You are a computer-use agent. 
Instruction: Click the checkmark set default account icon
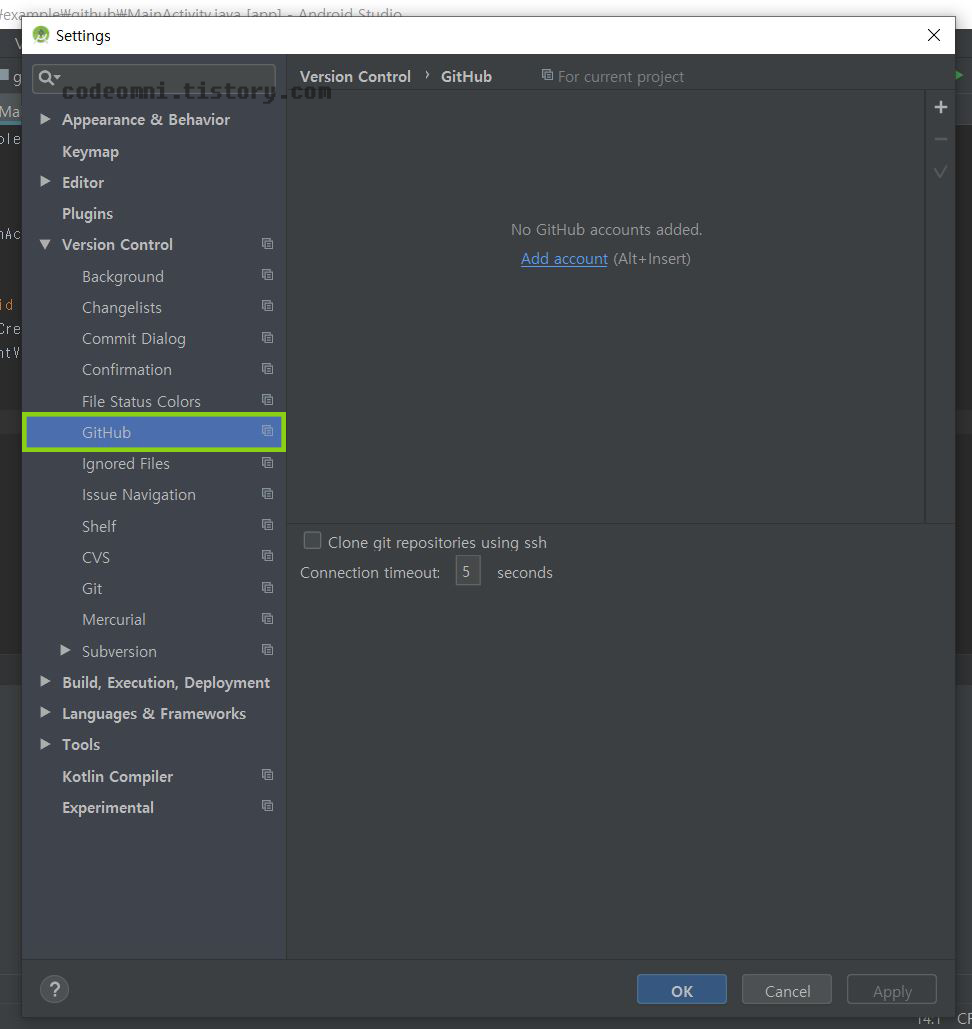coord(940,172)
